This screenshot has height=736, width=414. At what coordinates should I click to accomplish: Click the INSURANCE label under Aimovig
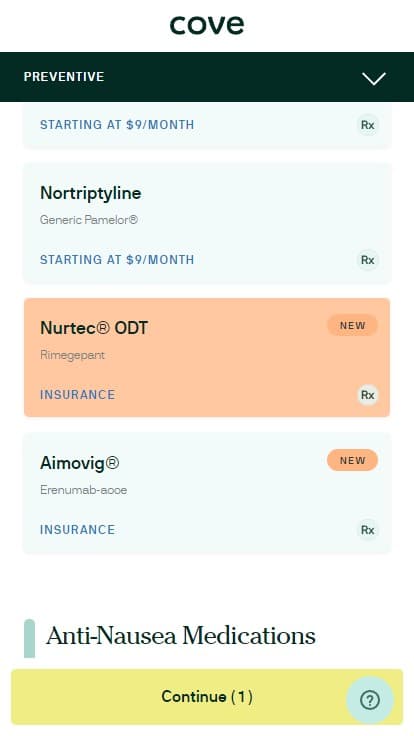(77, 529)
